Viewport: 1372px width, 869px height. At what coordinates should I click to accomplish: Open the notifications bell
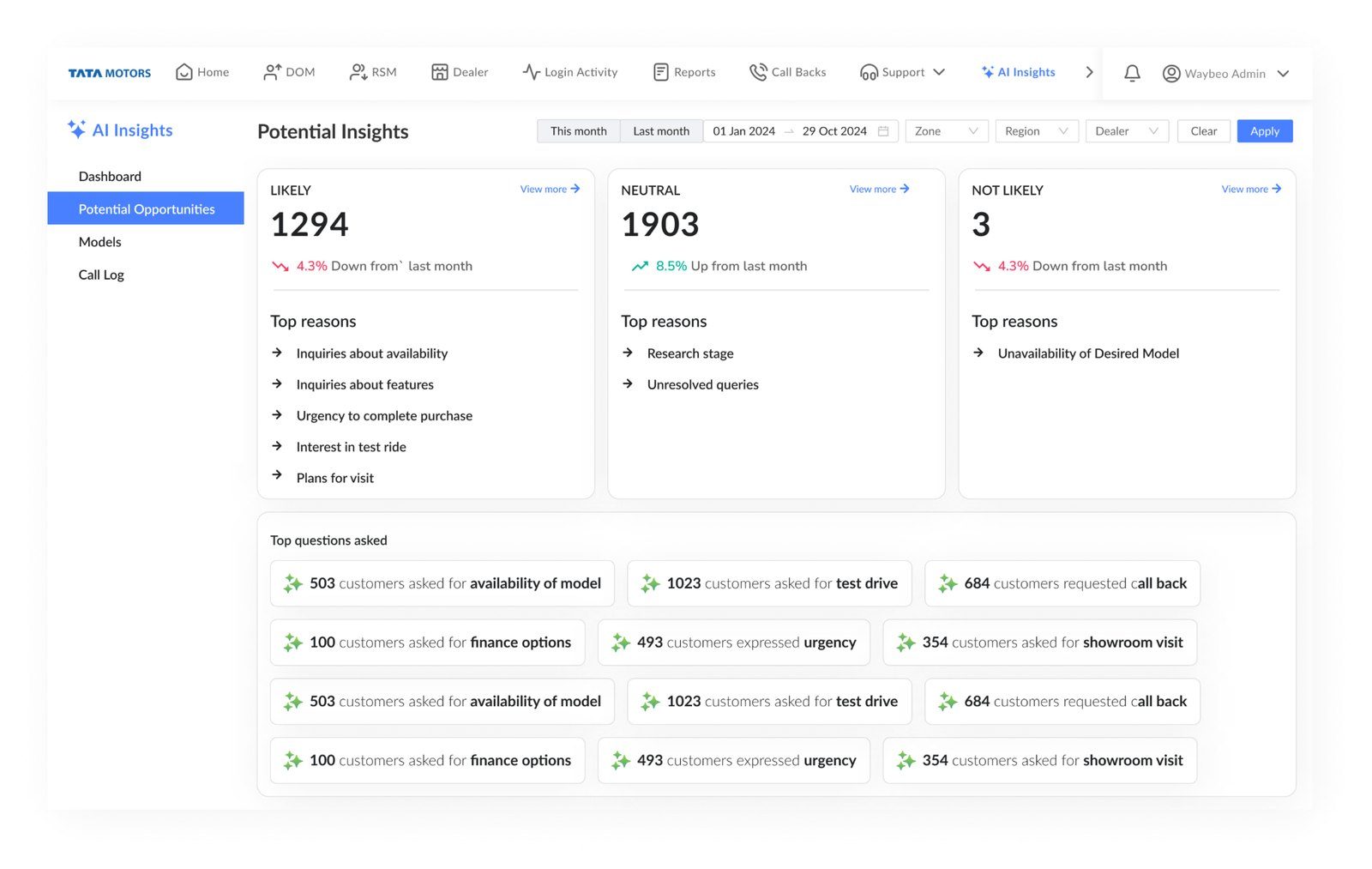[1132, 74]
